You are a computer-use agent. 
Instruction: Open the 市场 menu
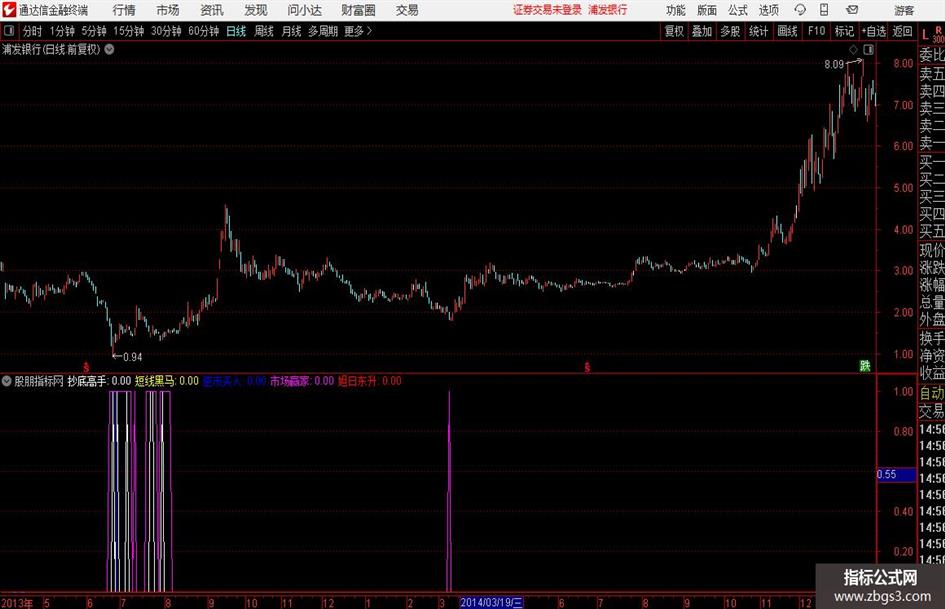pyautogui.click(x=168, y=10)
